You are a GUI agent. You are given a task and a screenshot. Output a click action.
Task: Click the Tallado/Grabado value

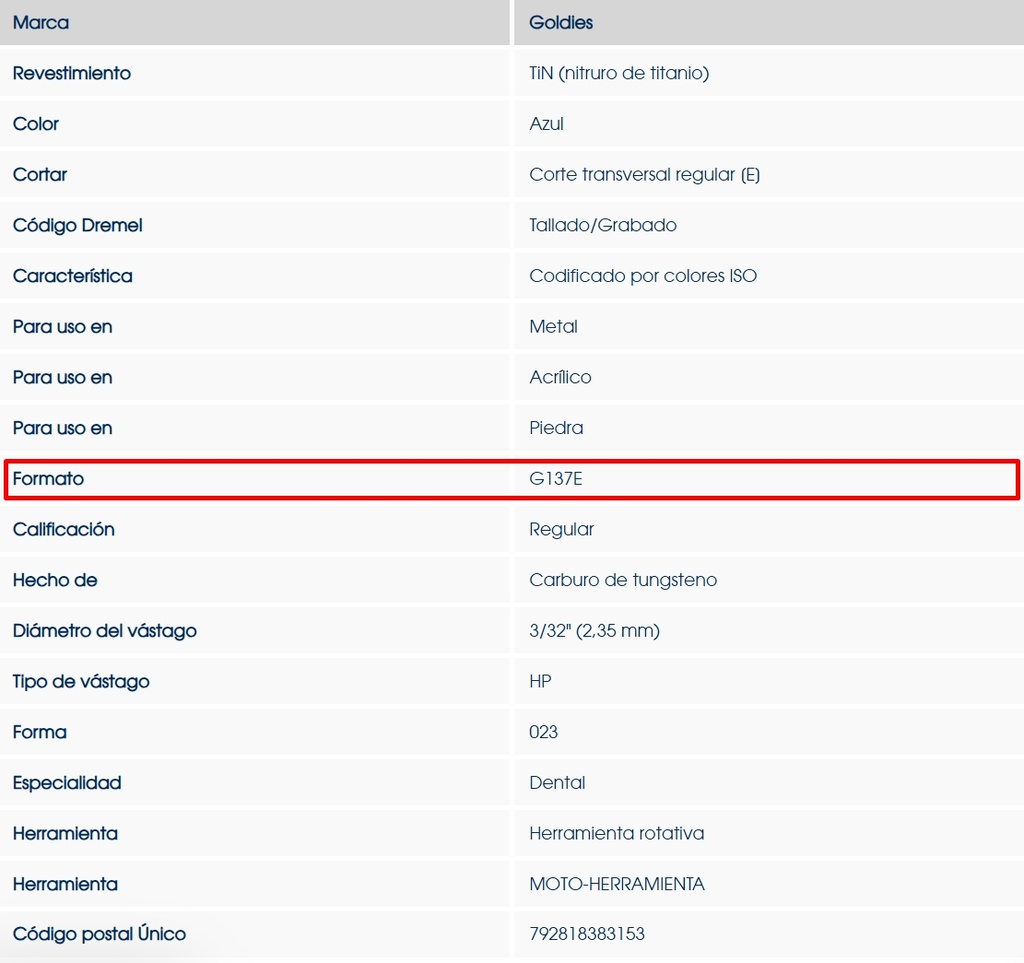click(603, 225)
